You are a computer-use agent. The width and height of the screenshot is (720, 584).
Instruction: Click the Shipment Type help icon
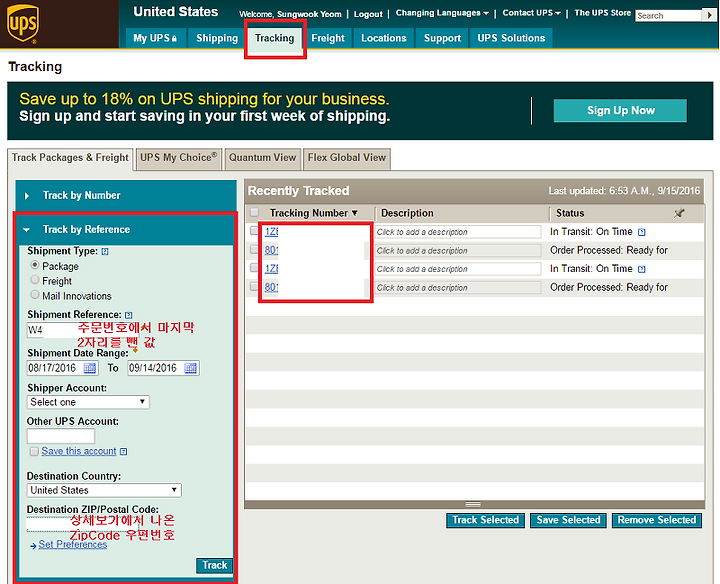pos(105,252)
